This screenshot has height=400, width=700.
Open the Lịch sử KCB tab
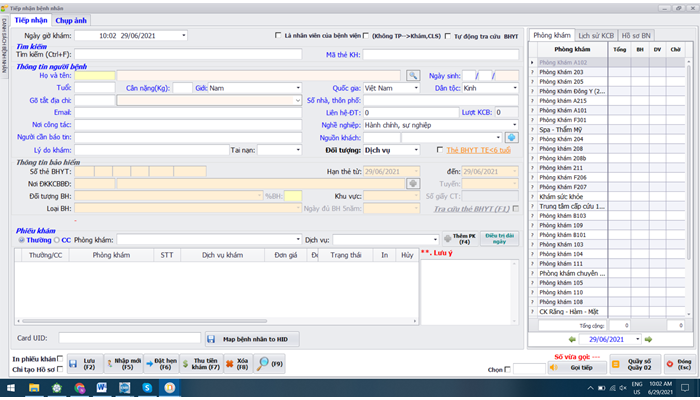point(596,35)
